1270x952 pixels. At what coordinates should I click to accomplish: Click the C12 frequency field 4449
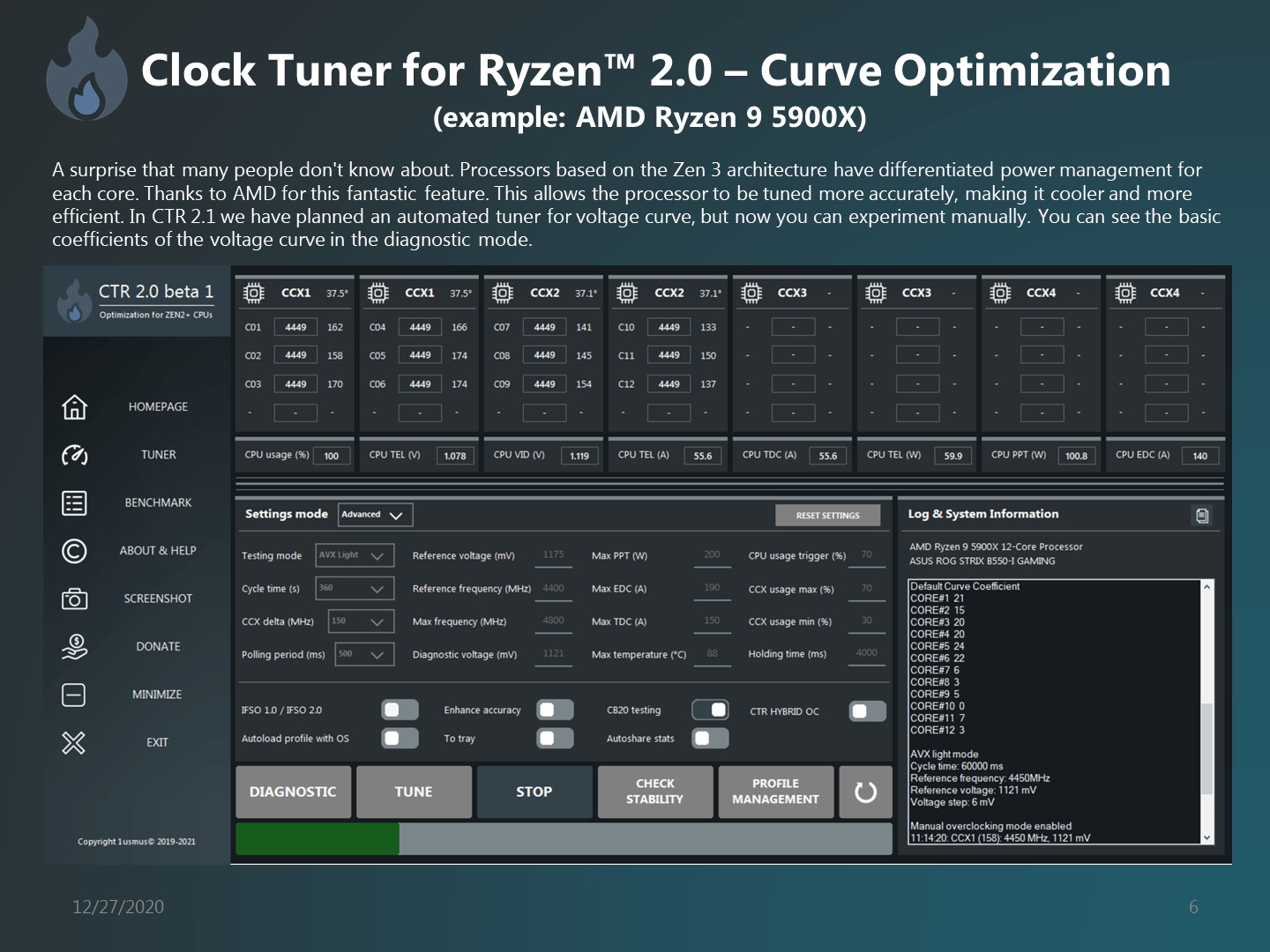[x=669, y=384]
